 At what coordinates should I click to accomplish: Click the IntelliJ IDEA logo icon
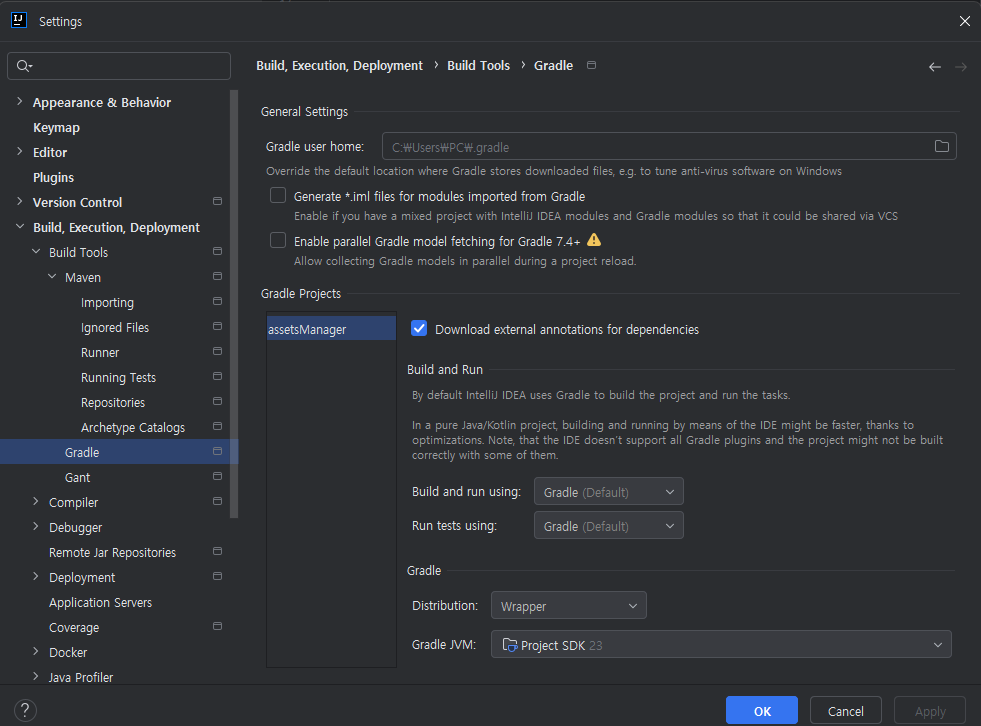(x=19, y=20)
